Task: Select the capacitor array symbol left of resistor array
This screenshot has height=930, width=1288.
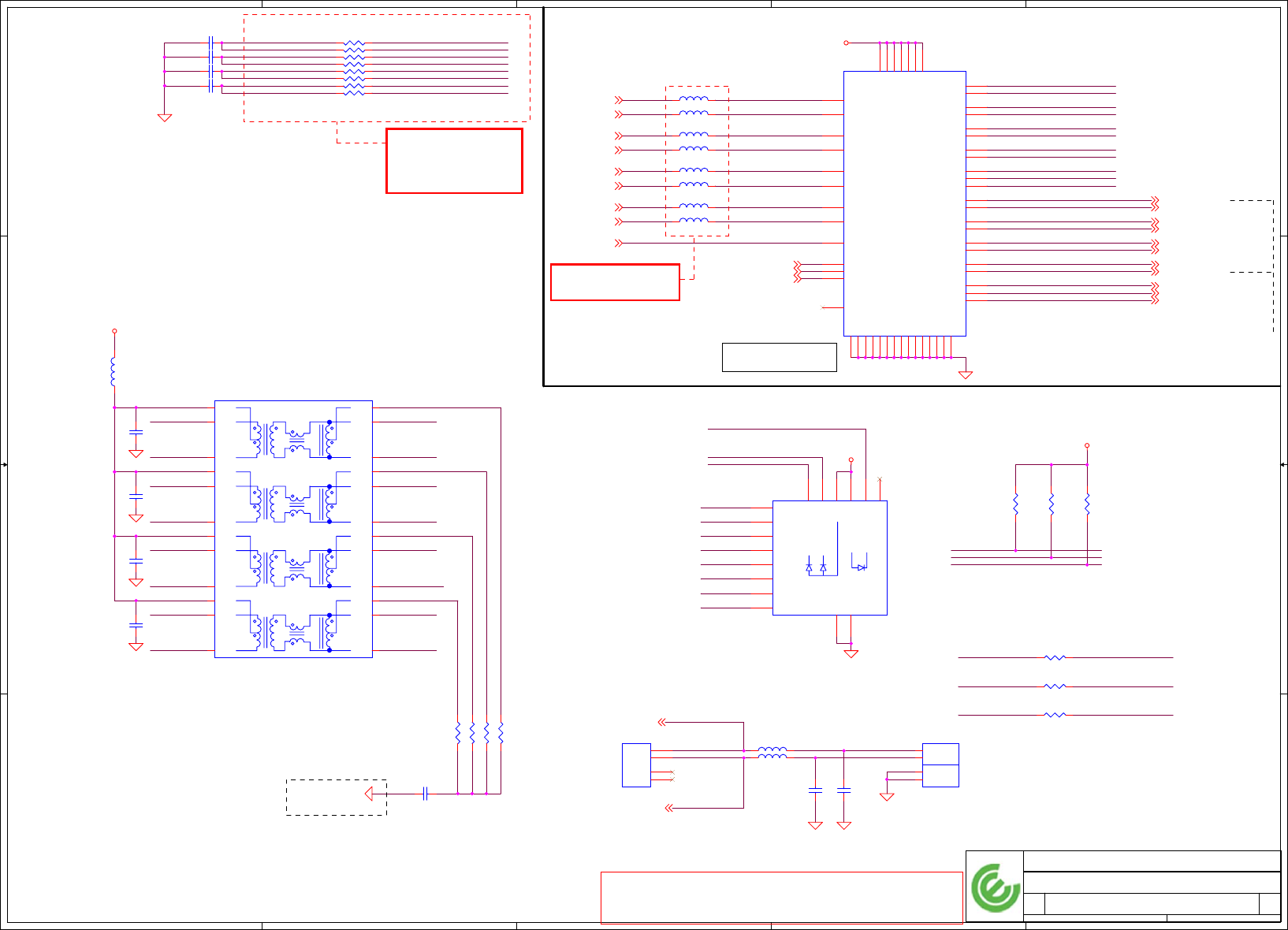Action: click(x=211, y=64)
